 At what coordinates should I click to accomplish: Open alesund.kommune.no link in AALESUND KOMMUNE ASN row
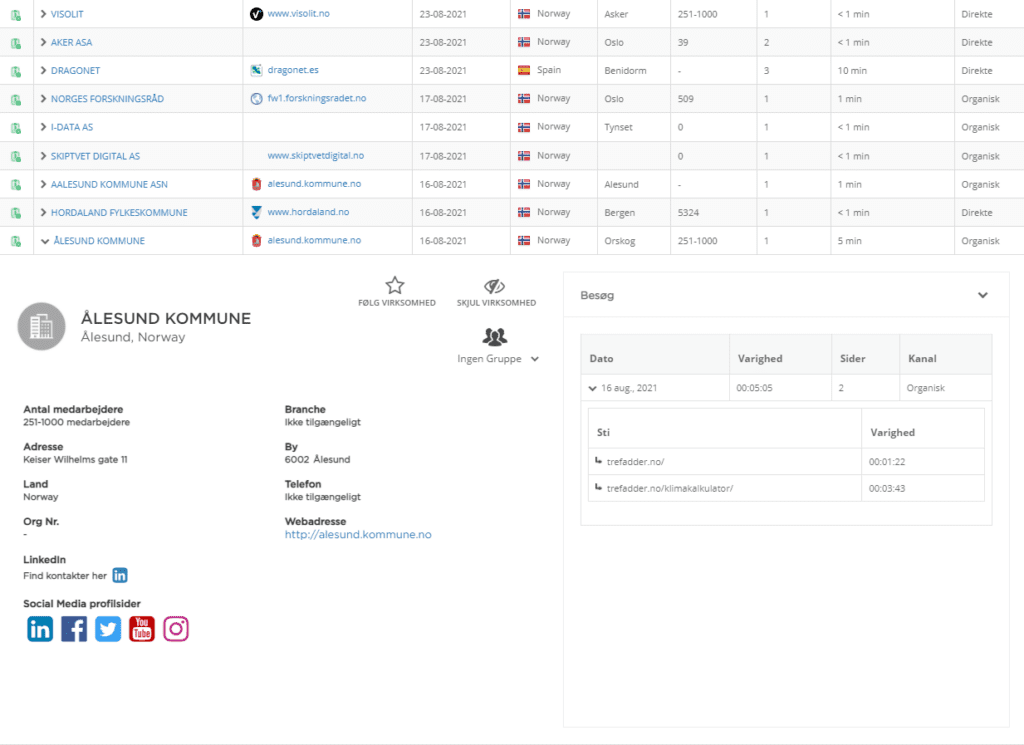pos(314,184)
